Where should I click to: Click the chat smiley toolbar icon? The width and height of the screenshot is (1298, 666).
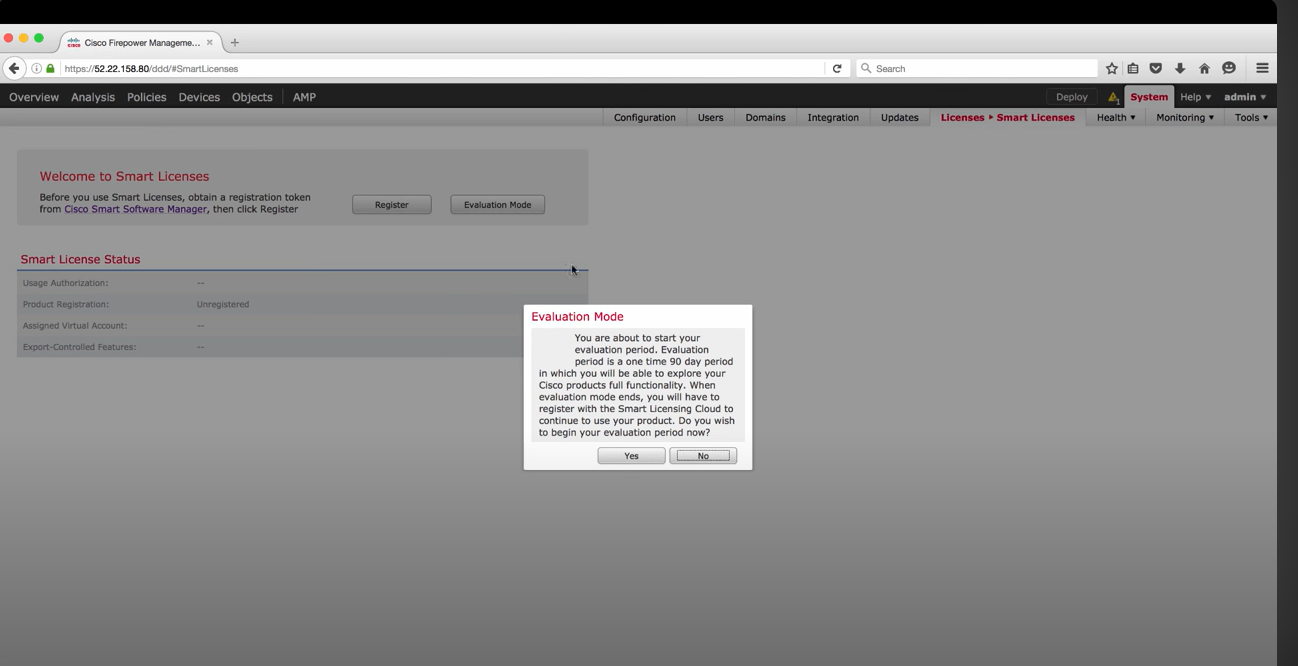(1229, 68)
